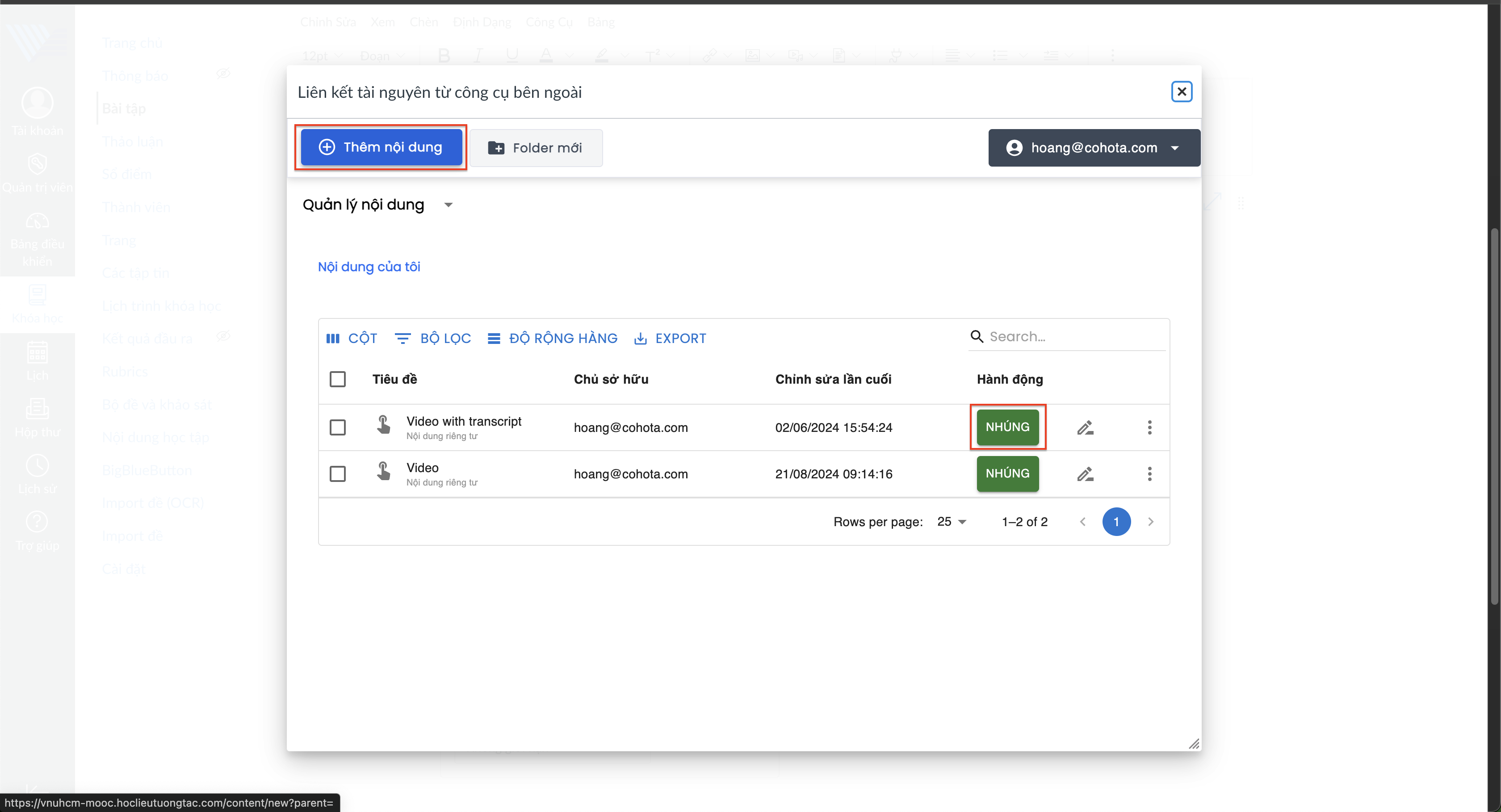Toggle the select-all header checkbox
This screenshot has width=1501, height=812.
coord(337,379)
